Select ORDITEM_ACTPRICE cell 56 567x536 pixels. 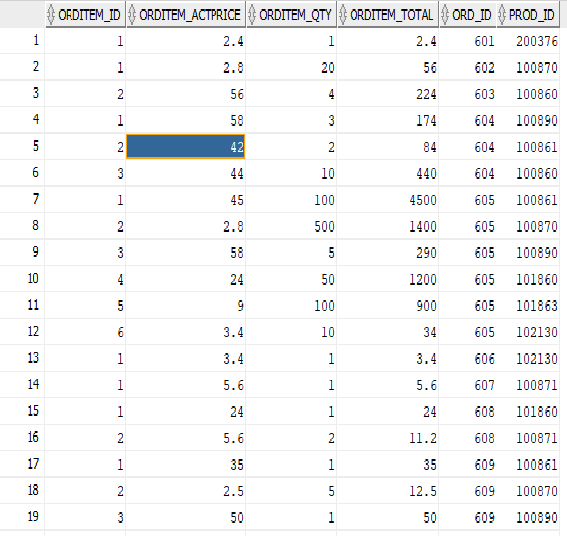point(186,94)
